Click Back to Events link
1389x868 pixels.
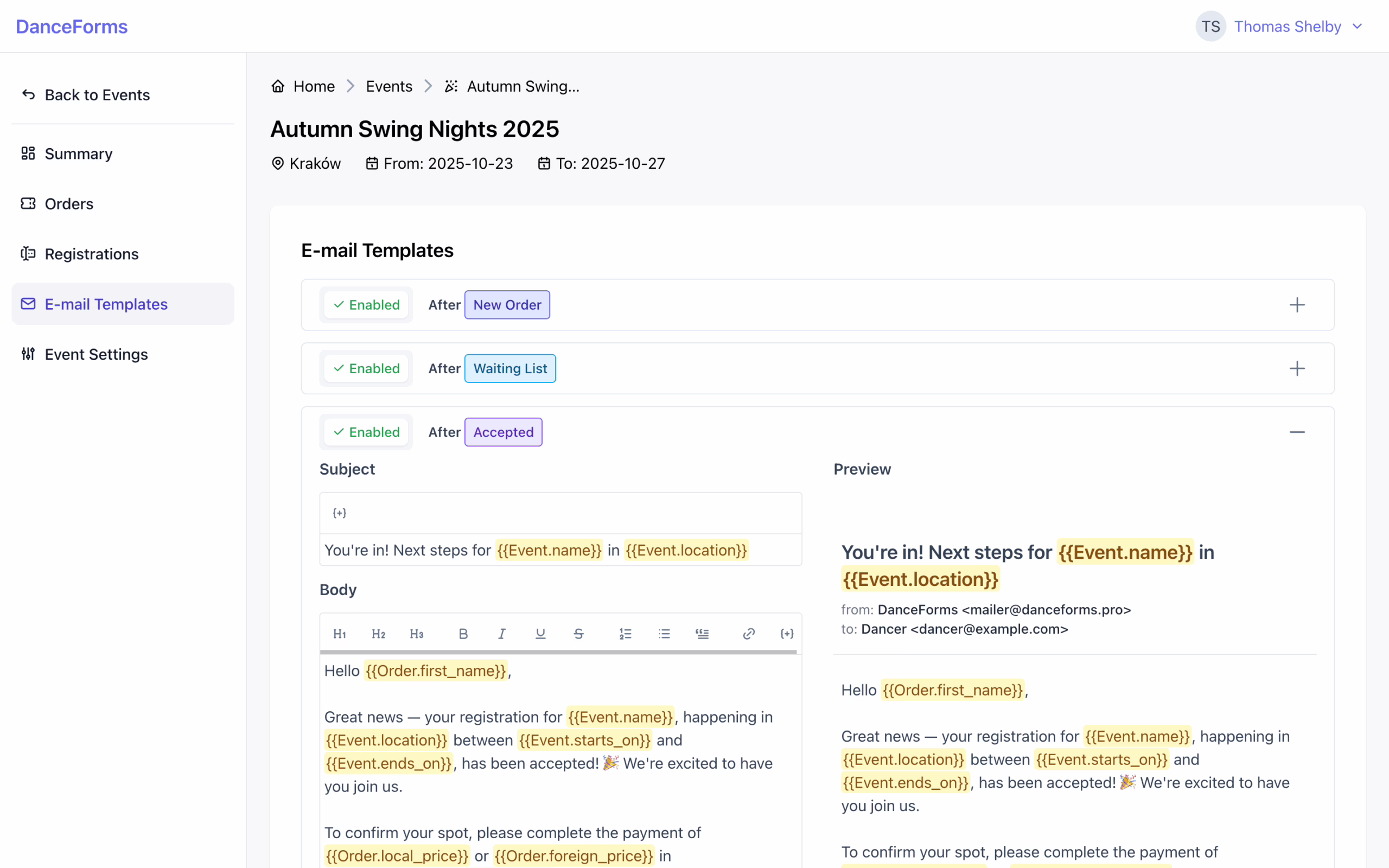pos(97,95)
